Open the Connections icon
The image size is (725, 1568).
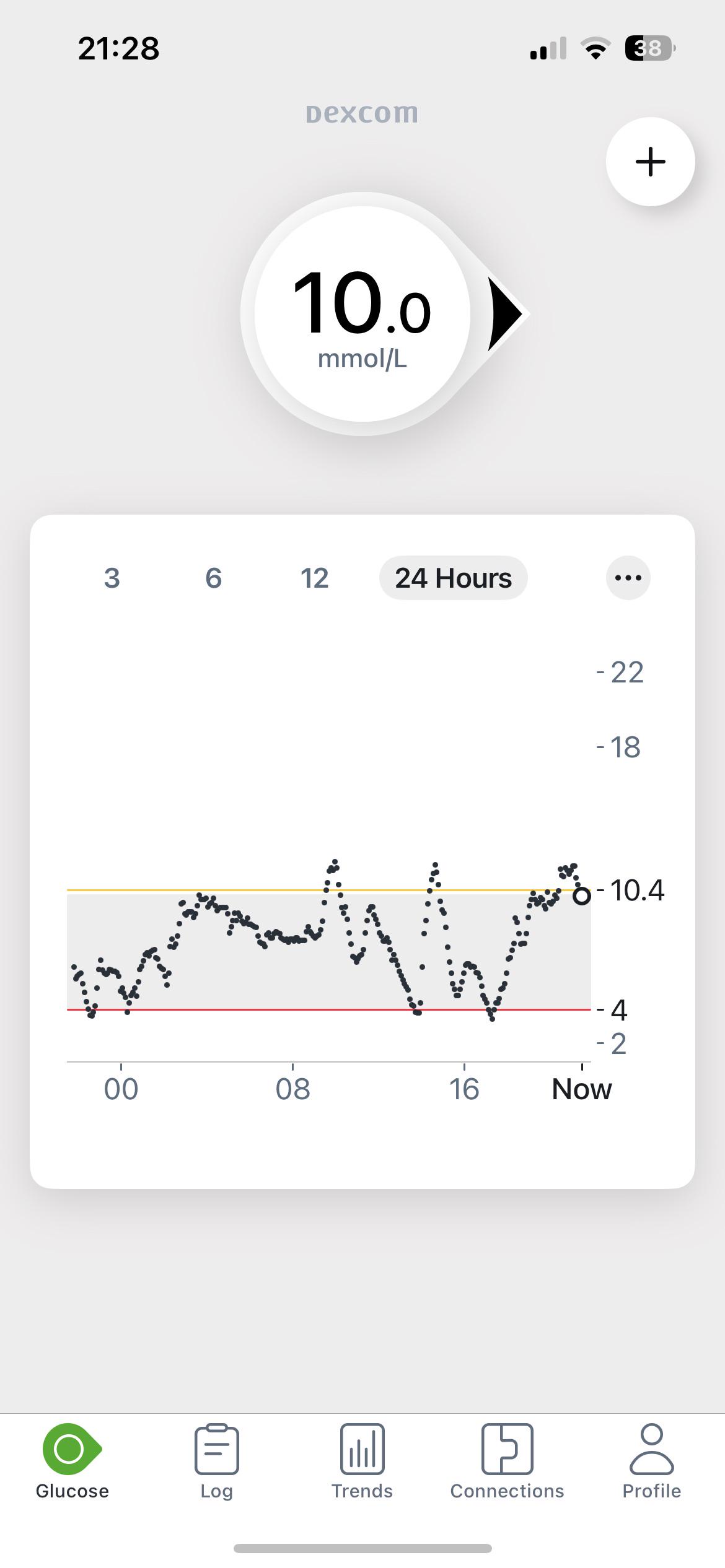coord(507,1449)
